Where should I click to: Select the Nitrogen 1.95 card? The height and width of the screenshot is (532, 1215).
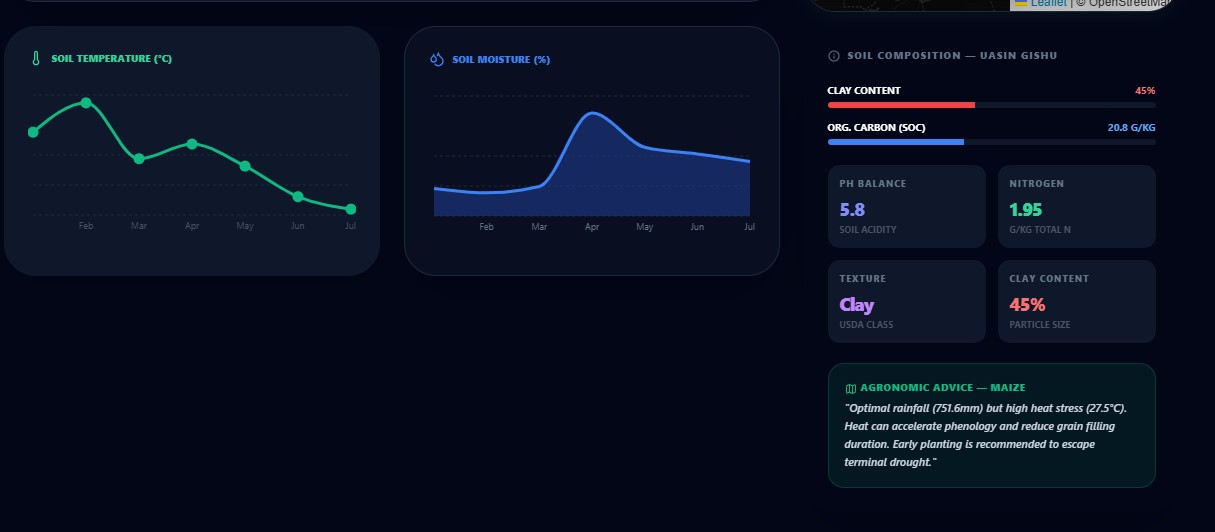point(1077,206)
